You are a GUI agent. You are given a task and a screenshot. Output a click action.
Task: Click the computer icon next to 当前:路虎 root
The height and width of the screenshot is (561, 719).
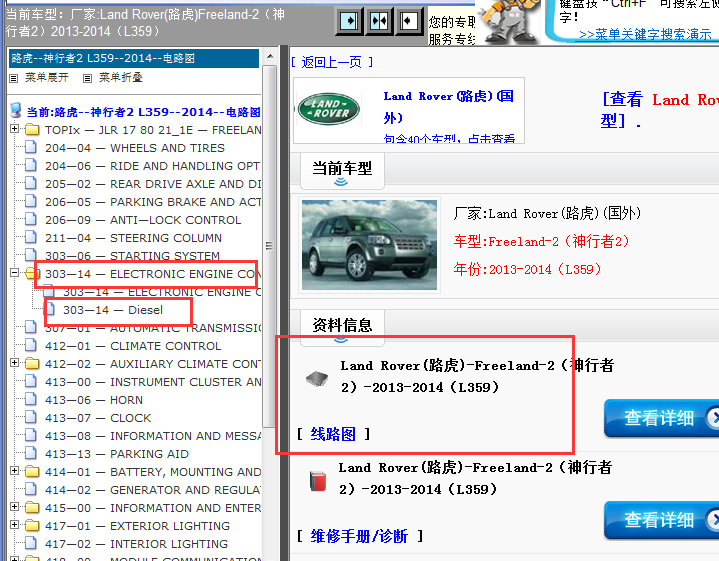(x=16, y=110)
